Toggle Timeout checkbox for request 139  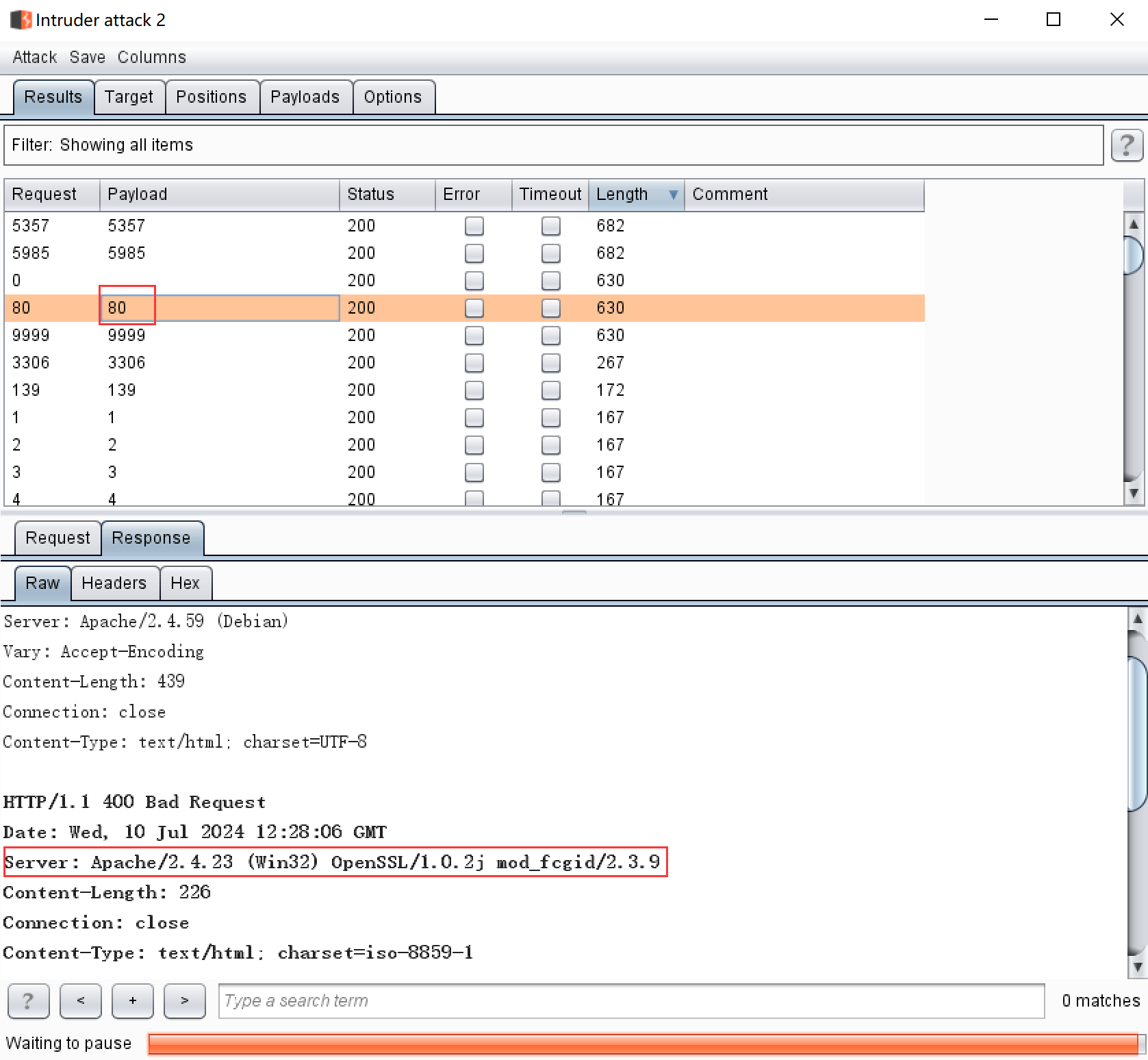551,390
